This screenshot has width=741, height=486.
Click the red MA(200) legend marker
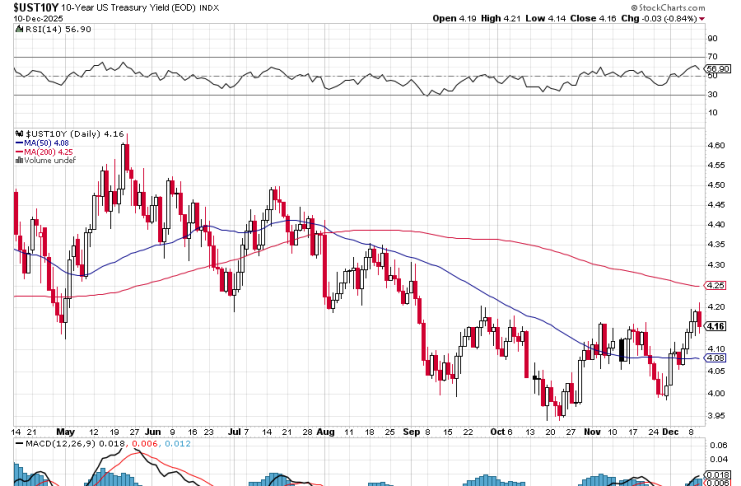pos(17,151)
